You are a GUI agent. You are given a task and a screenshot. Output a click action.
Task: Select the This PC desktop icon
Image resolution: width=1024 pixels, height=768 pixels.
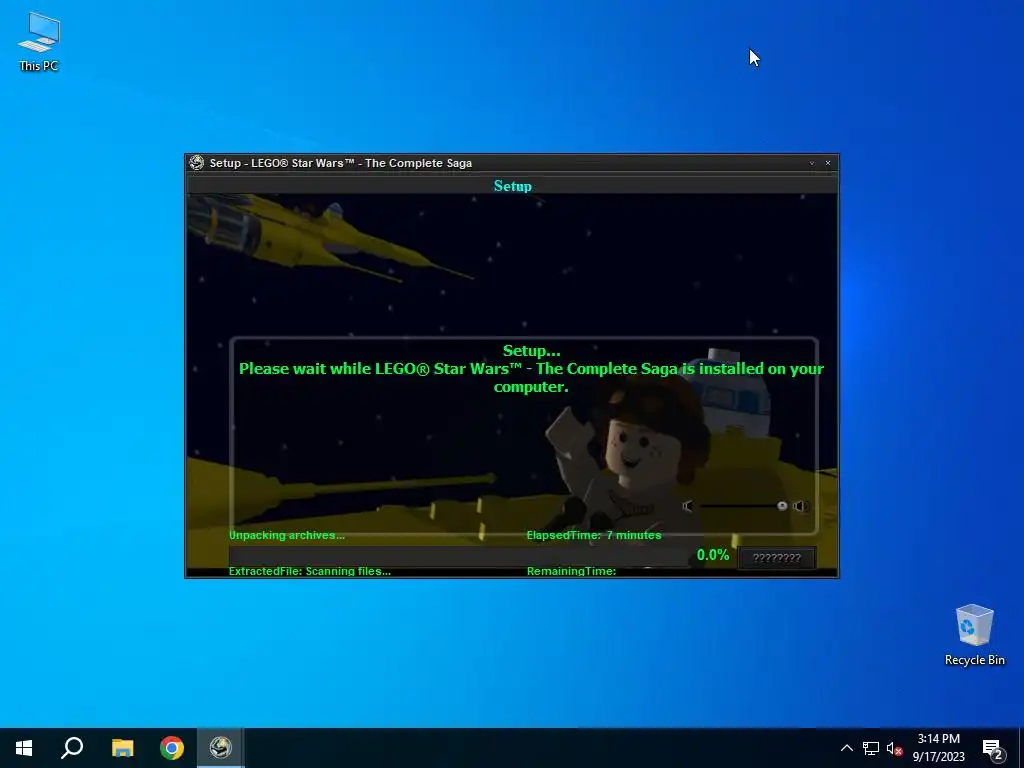tap(39, 42)
